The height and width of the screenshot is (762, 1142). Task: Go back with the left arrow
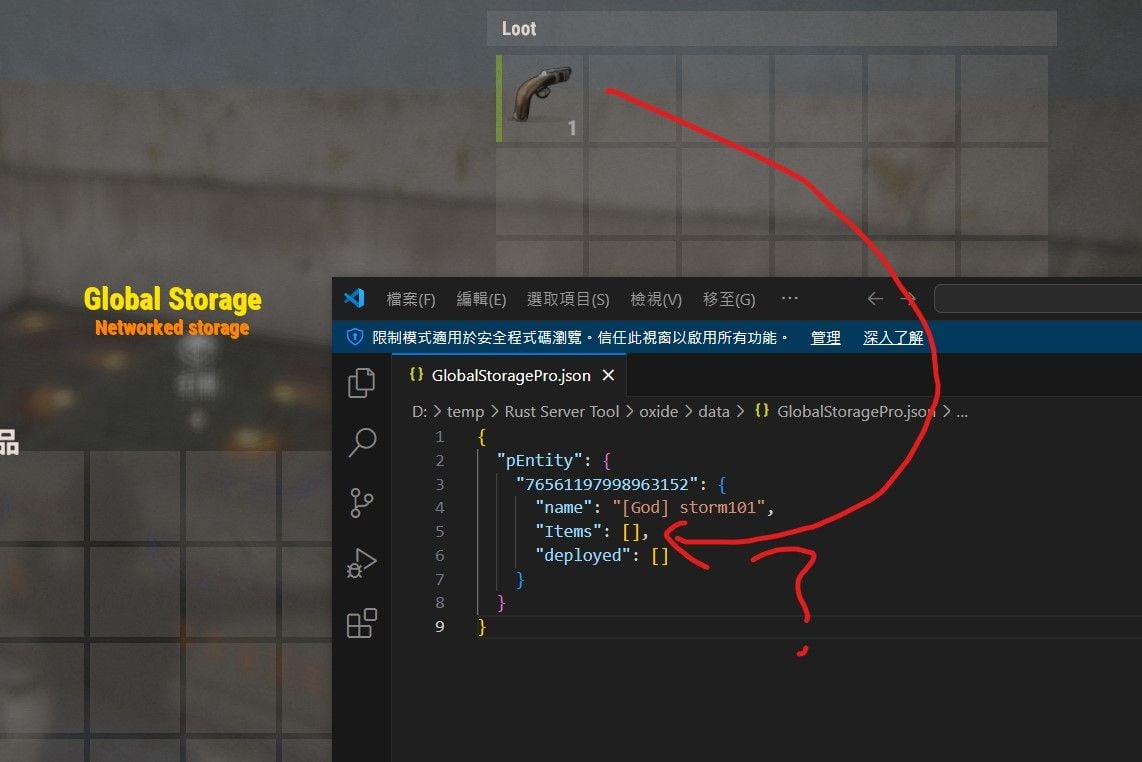coord(875,299)
